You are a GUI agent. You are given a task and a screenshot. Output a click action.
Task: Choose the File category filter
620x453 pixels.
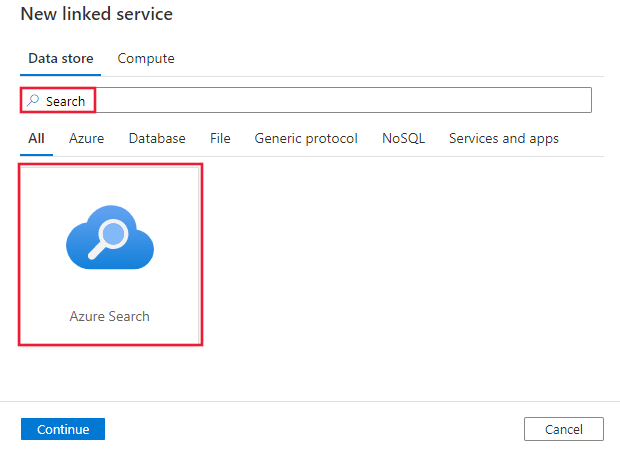(220, 138)
